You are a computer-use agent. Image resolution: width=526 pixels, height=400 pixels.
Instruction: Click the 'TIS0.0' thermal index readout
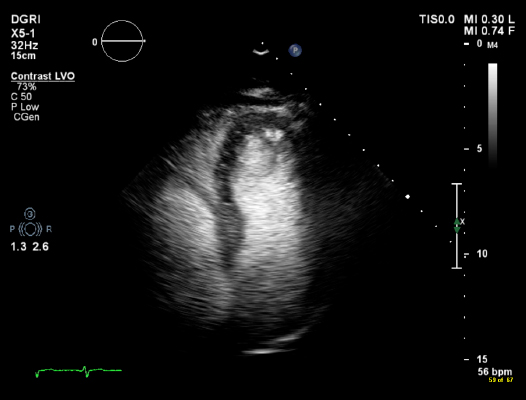[x=437, y=19]
